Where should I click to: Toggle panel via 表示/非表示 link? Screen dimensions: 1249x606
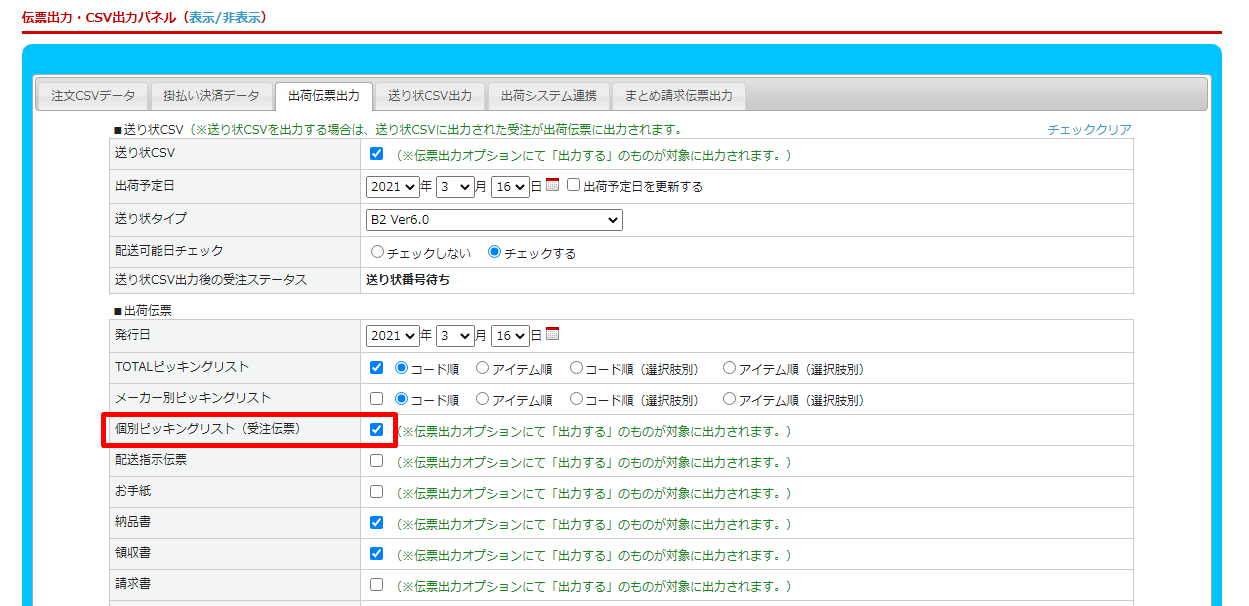click(225, 18)
